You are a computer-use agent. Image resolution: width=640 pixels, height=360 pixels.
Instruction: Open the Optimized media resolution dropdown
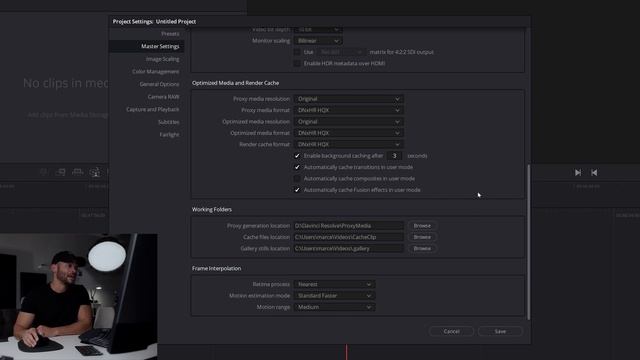tap(349, 122)
